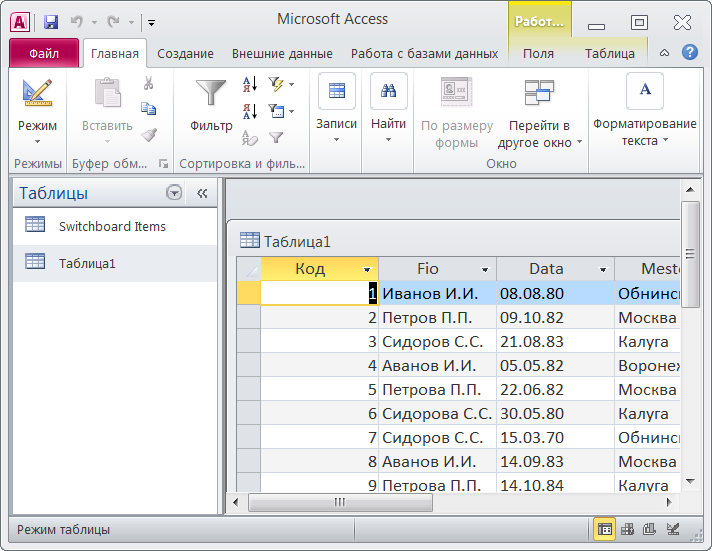The image size is (712, 551).
Task: Click the selection filter lightning funnel icon
Action: tap(276, 84)
